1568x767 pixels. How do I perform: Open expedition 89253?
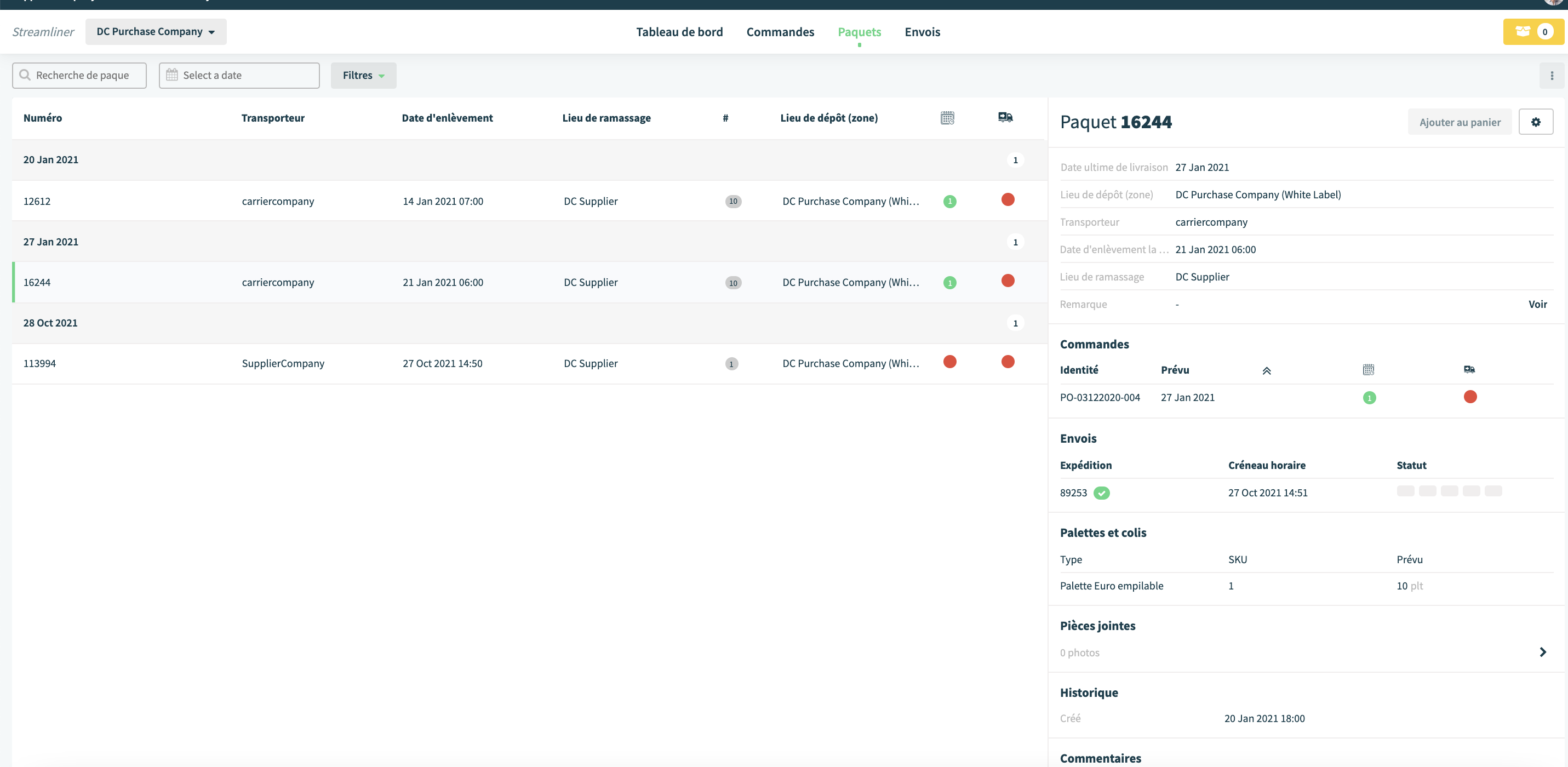(x=1073, y=493)
